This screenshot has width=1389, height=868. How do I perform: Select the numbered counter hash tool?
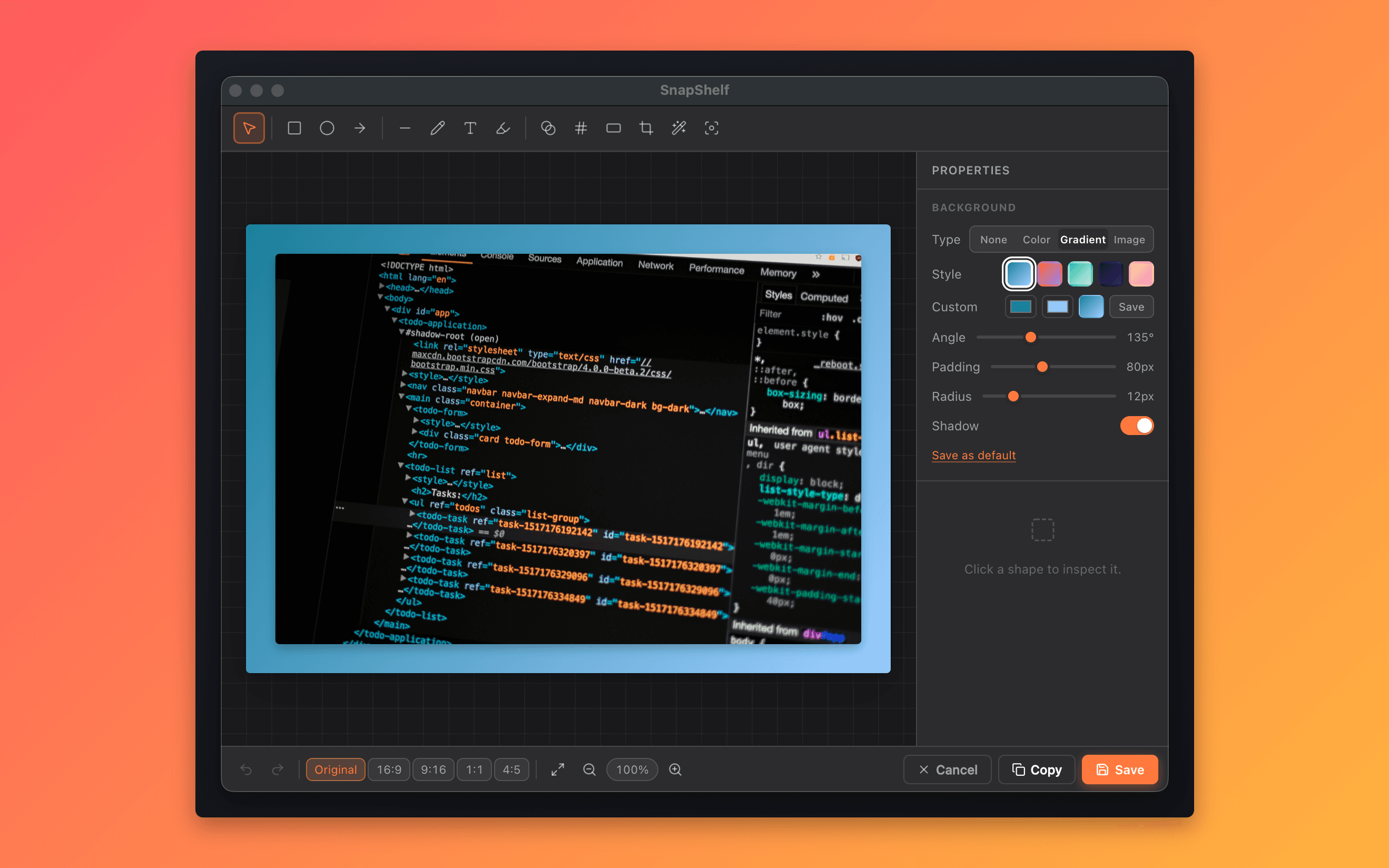pos(581,128)
